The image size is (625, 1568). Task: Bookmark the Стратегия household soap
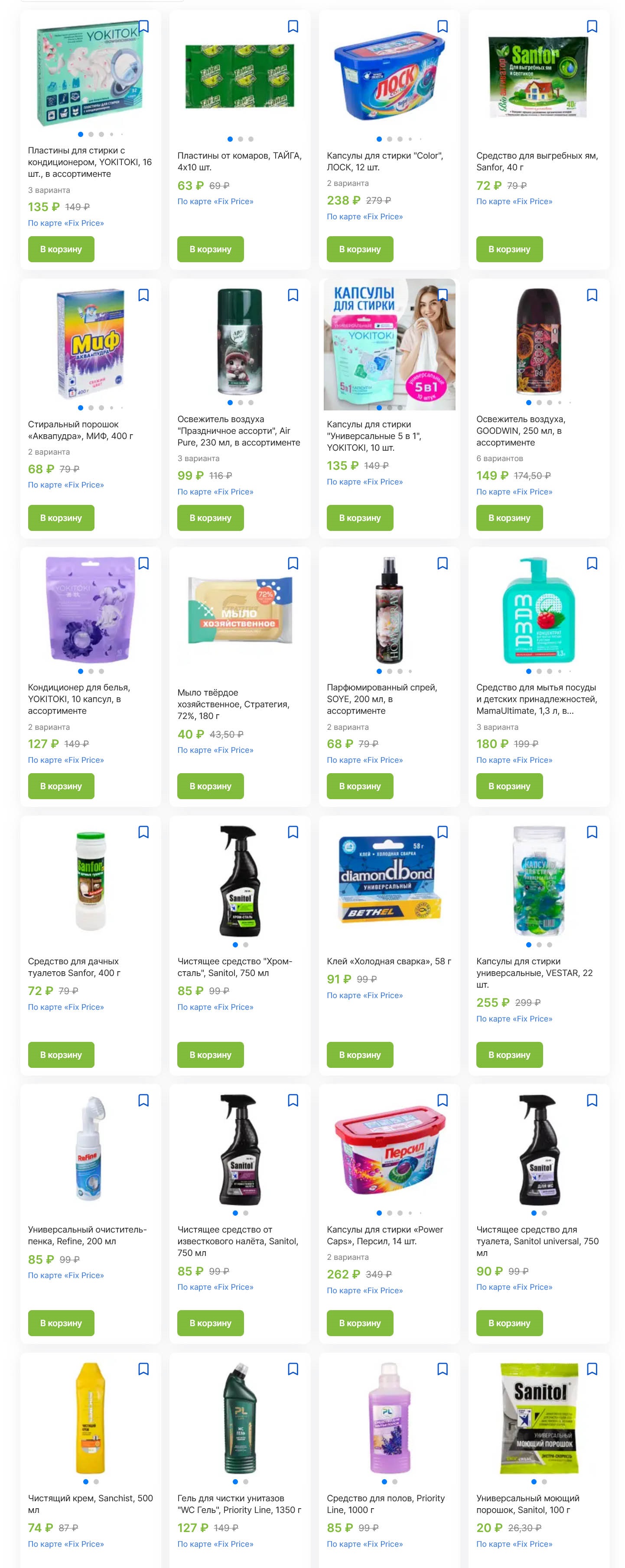click(293, 564)
